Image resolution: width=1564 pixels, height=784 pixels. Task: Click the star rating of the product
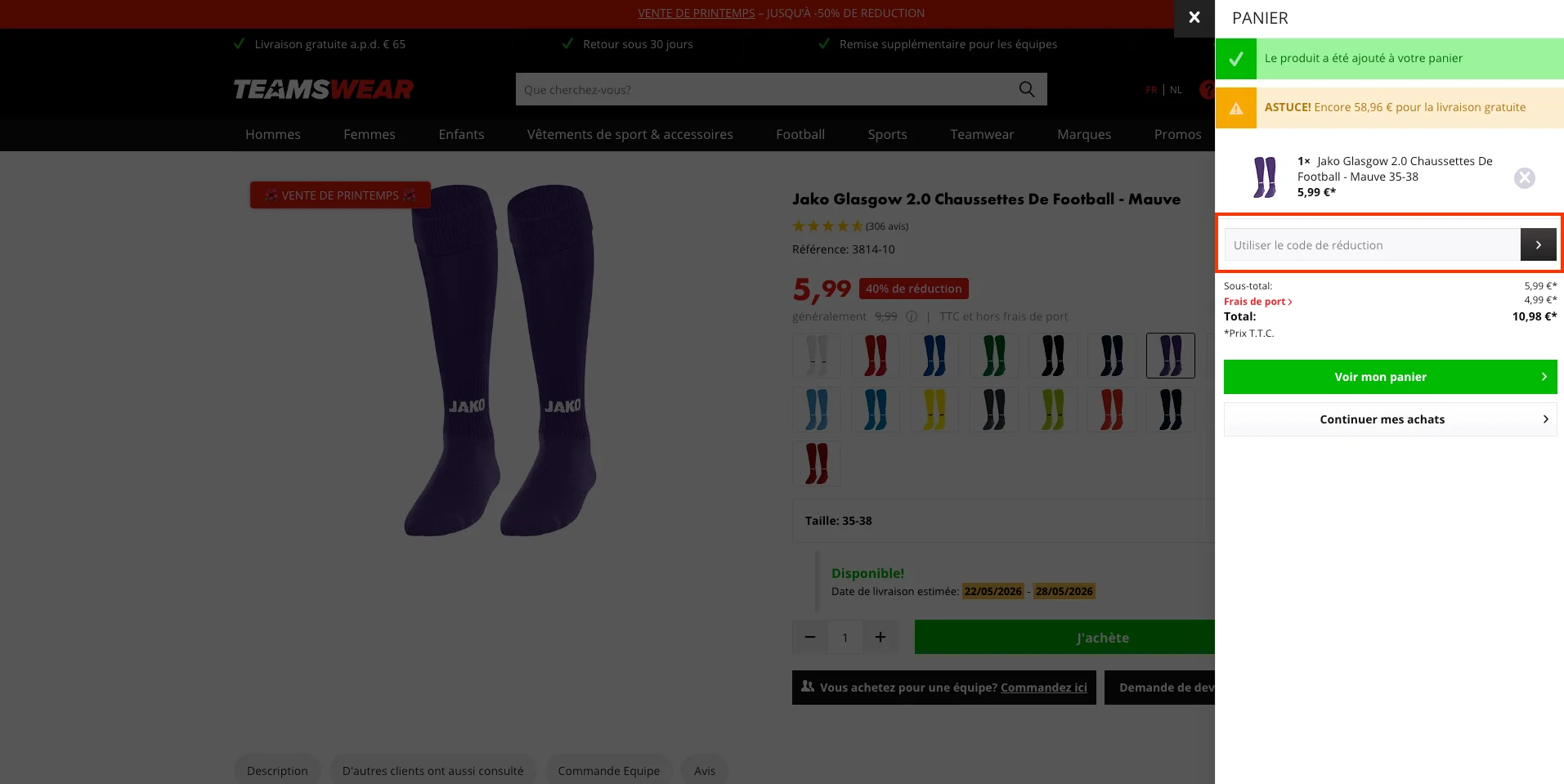[x=827, y=226]
